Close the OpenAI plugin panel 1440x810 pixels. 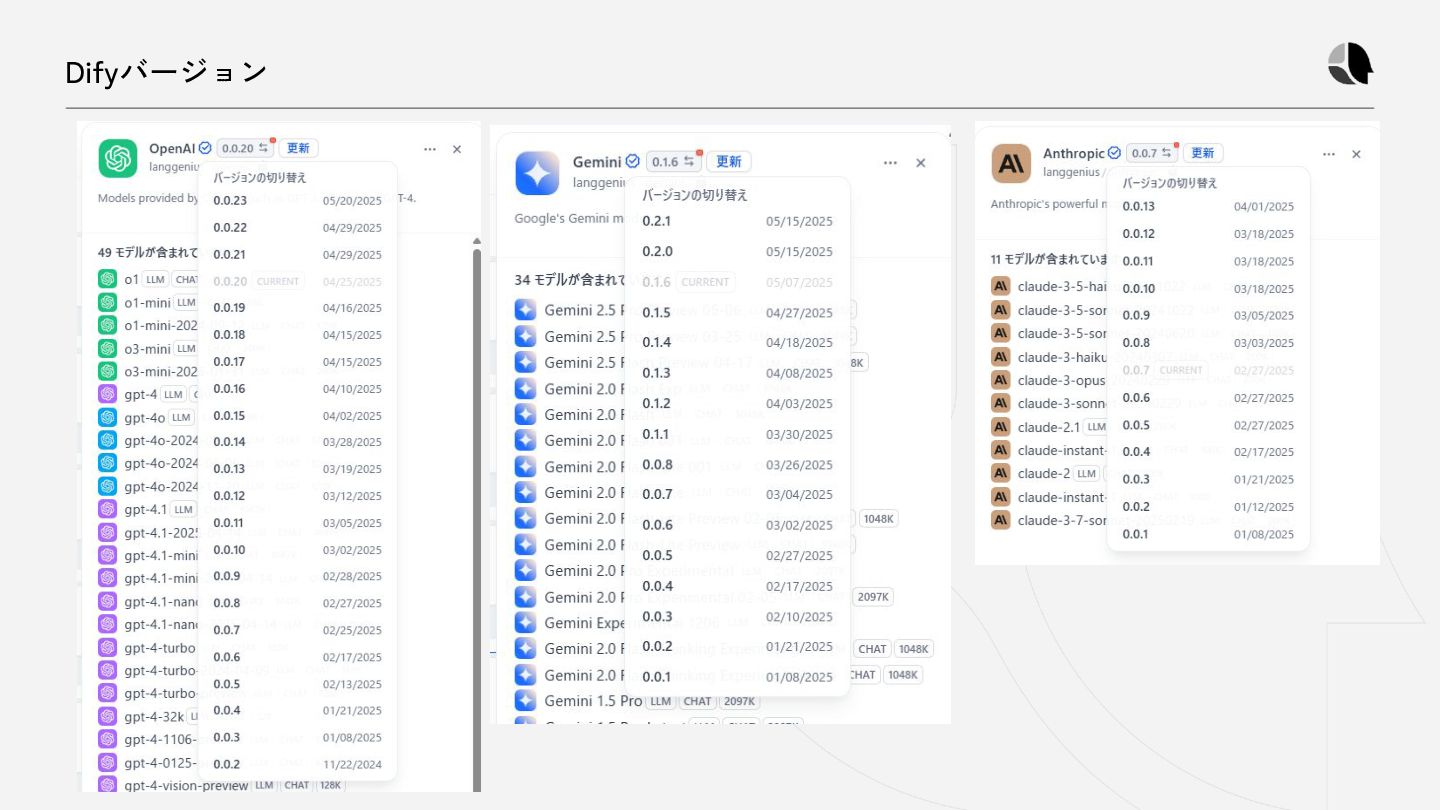tap(457, 149)
